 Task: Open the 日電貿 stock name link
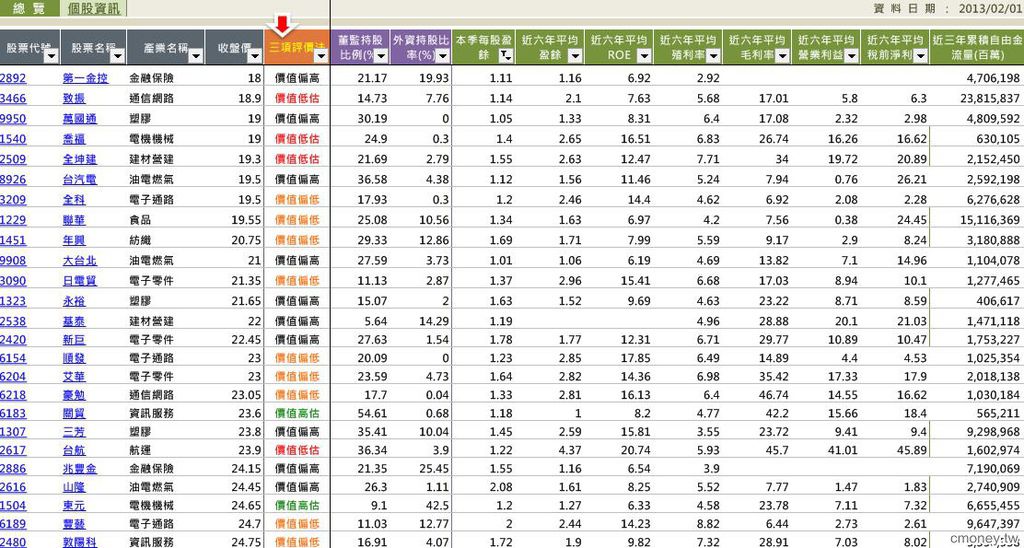tap(80, 281)
